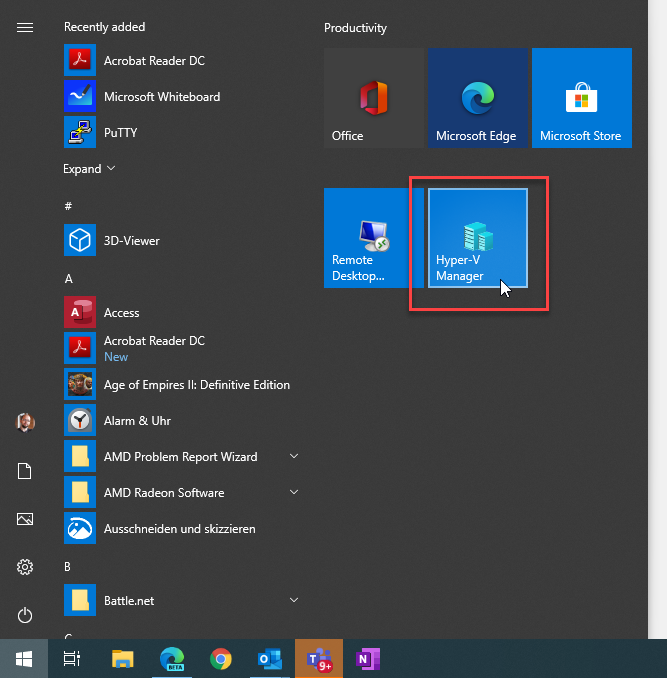This screenshot has height=678, width=667.
Task: Open the Remote Desktop tile
Action: pyautogui.click(x=373, y=238)
